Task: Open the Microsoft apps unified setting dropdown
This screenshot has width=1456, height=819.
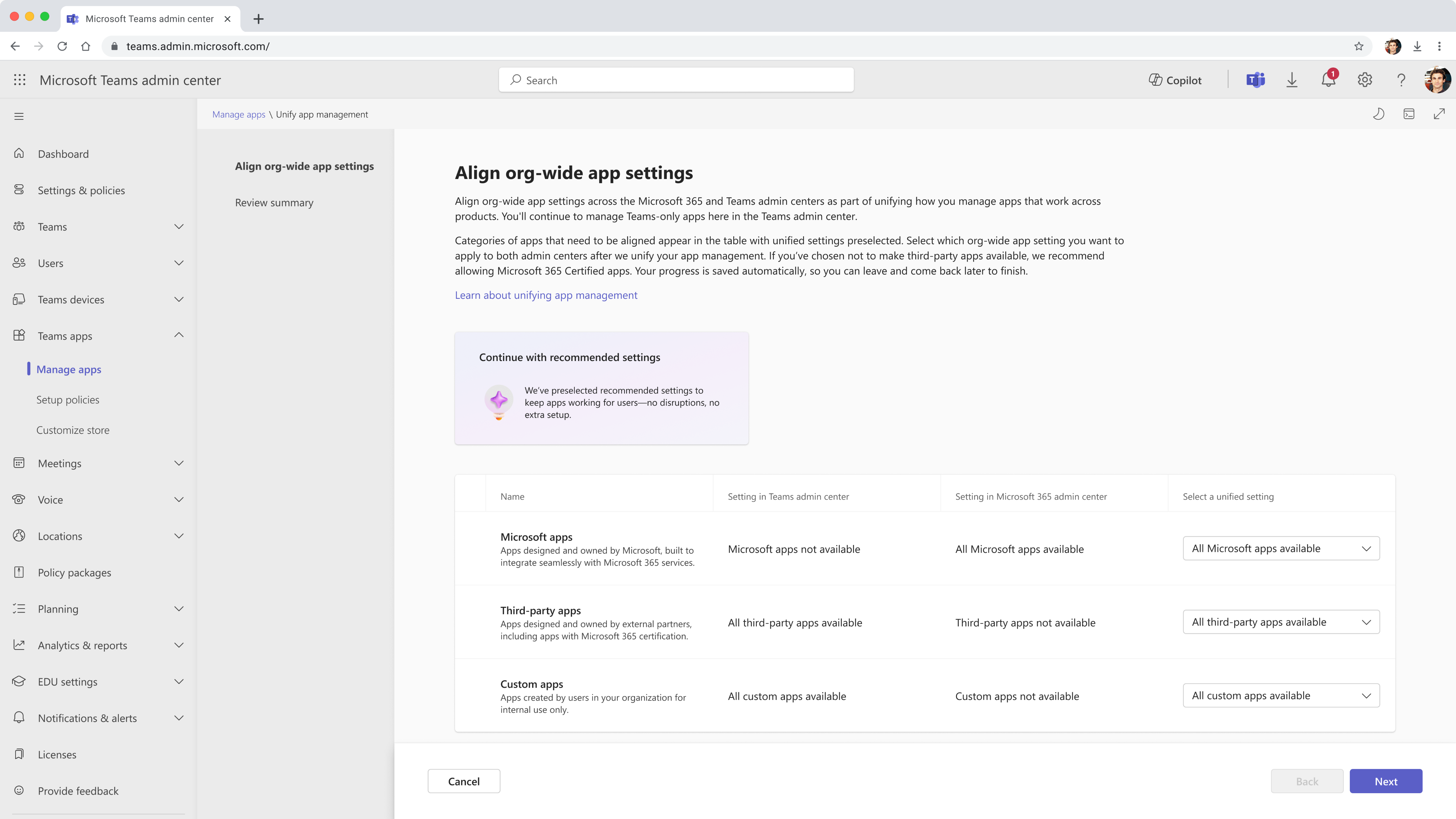Action: click(x=1281, y=548)
